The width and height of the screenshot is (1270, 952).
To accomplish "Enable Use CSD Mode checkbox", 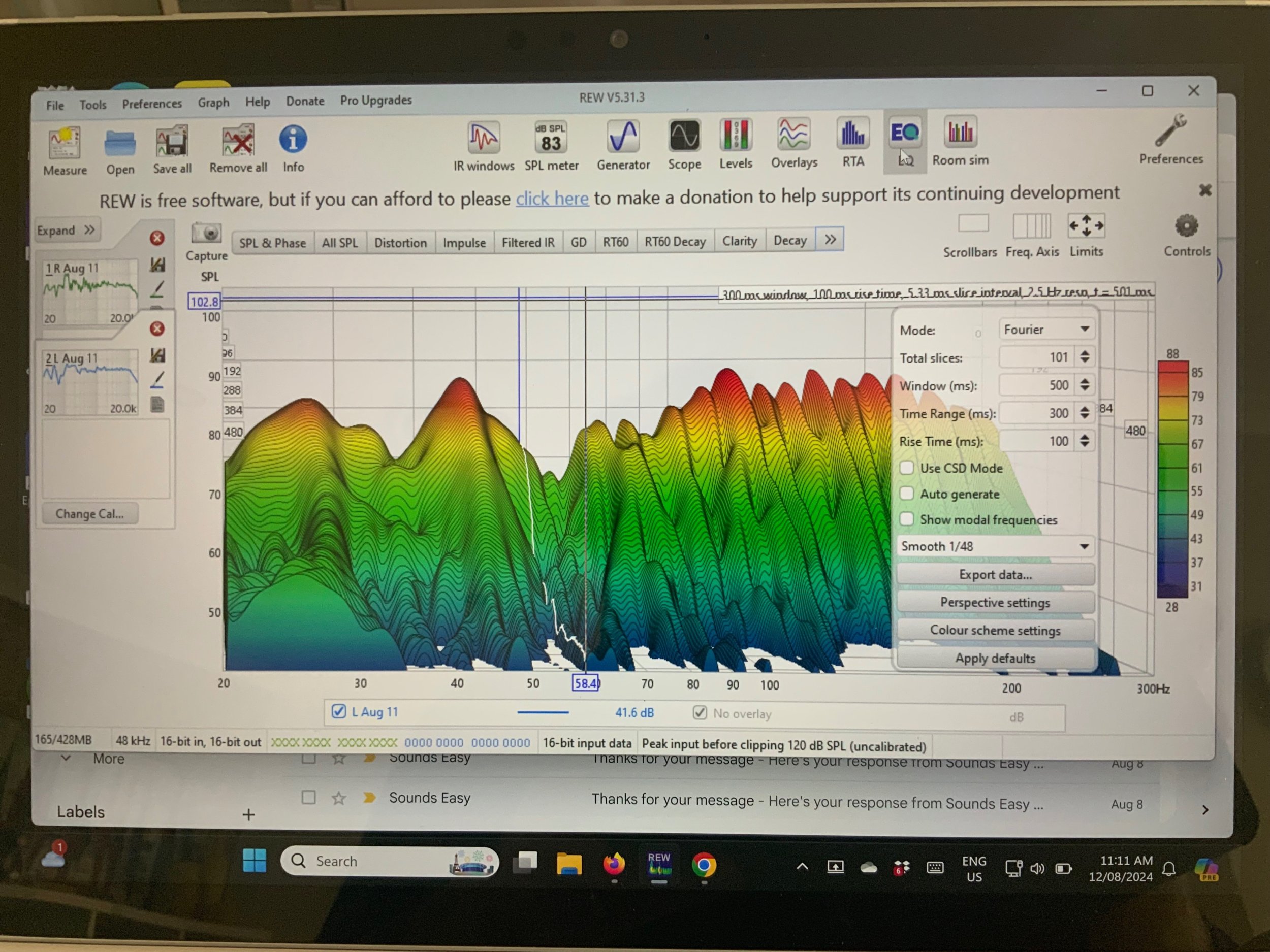I will (907, 468).
